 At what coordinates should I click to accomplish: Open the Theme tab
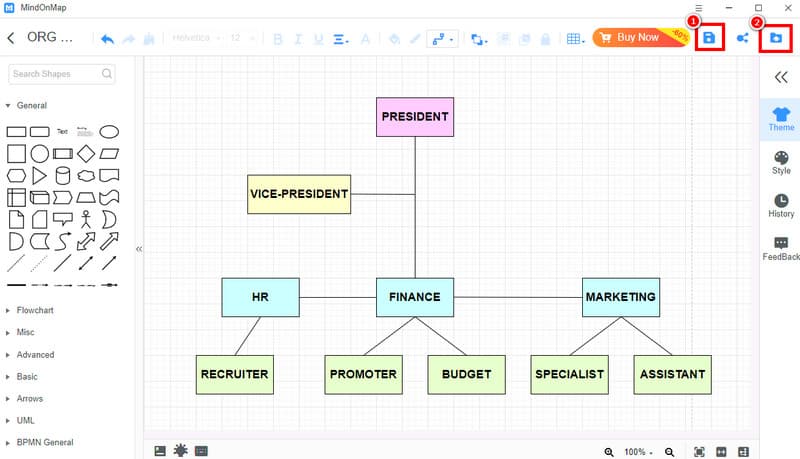781,119
